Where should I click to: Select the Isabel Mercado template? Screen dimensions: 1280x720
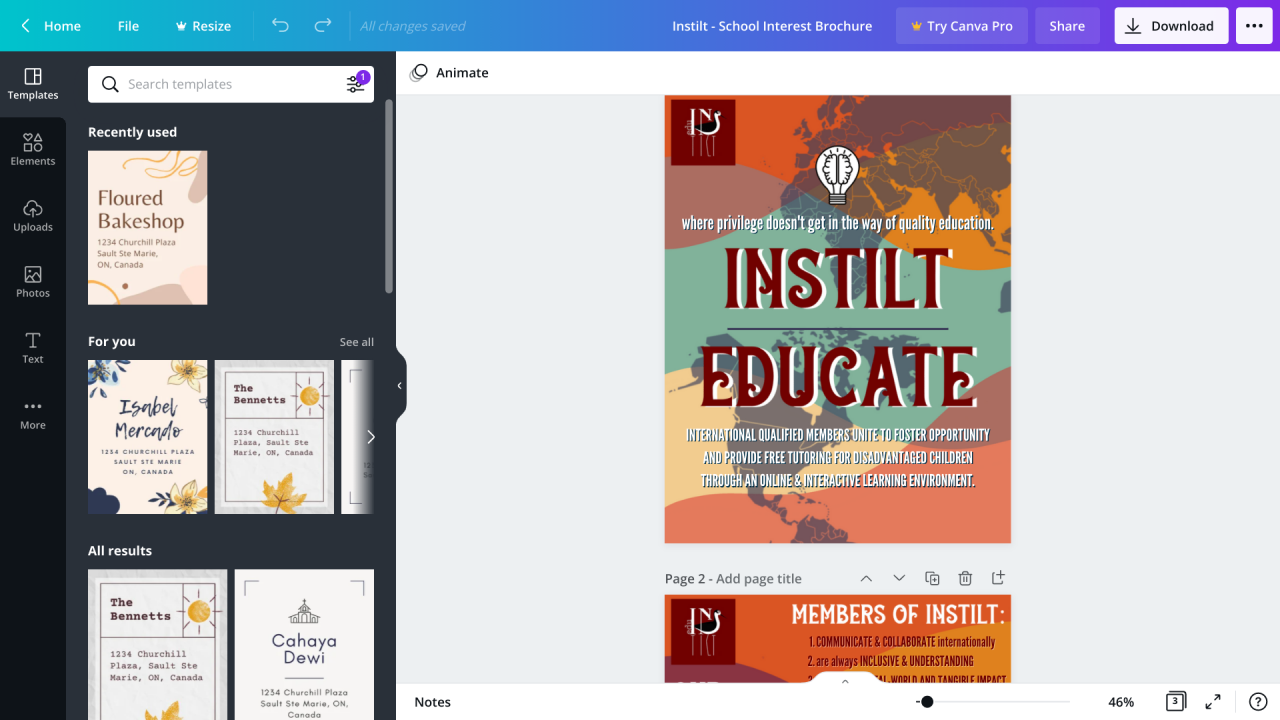(148, 437)
